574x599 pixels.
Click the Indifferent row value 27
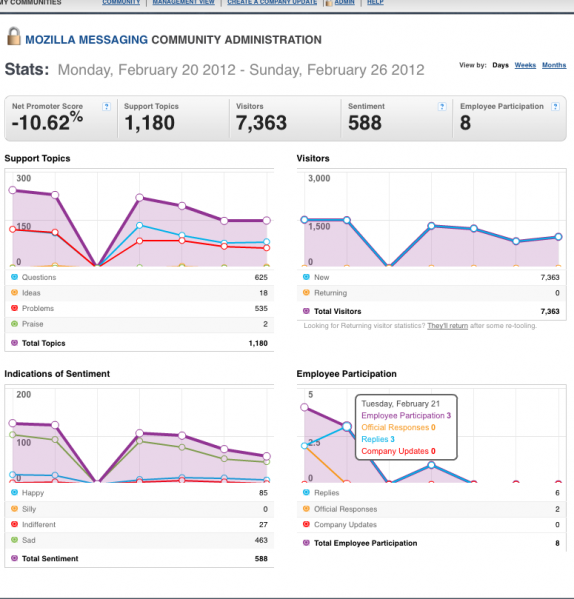point(264,525)
